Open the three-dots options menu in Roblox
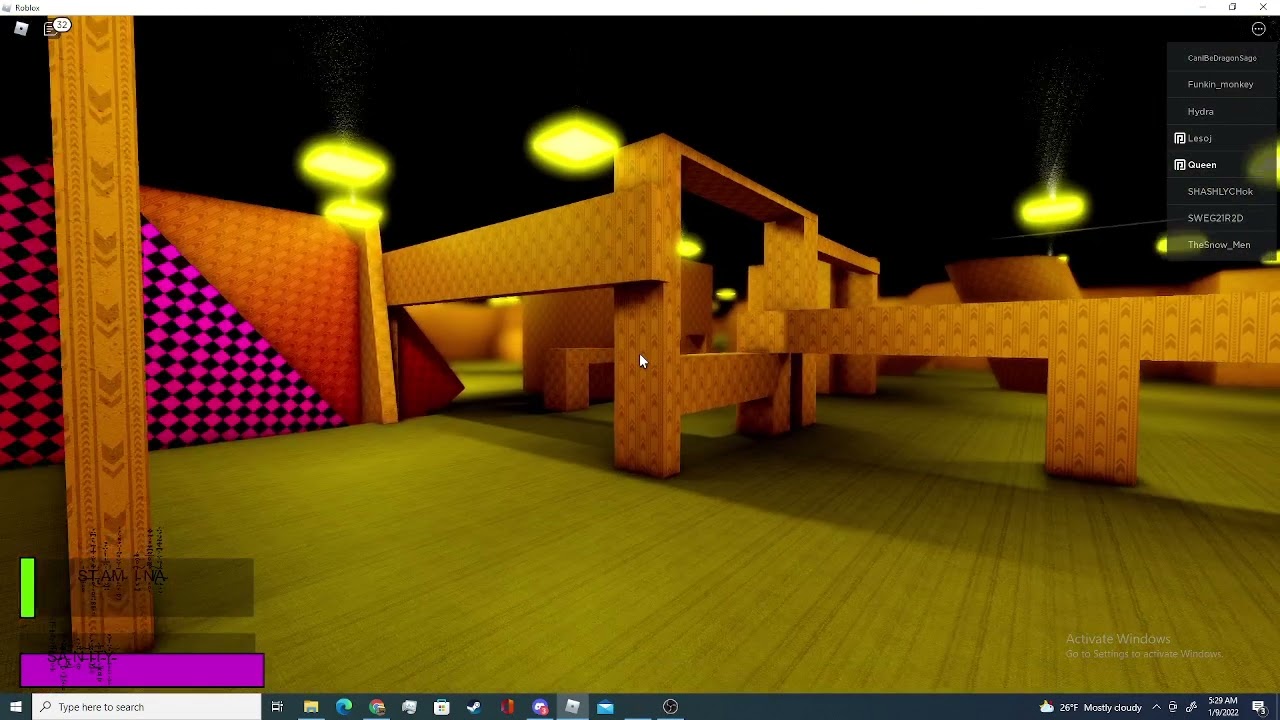The width and height of the screenshot is (1280, 720). click(1258, 29)
